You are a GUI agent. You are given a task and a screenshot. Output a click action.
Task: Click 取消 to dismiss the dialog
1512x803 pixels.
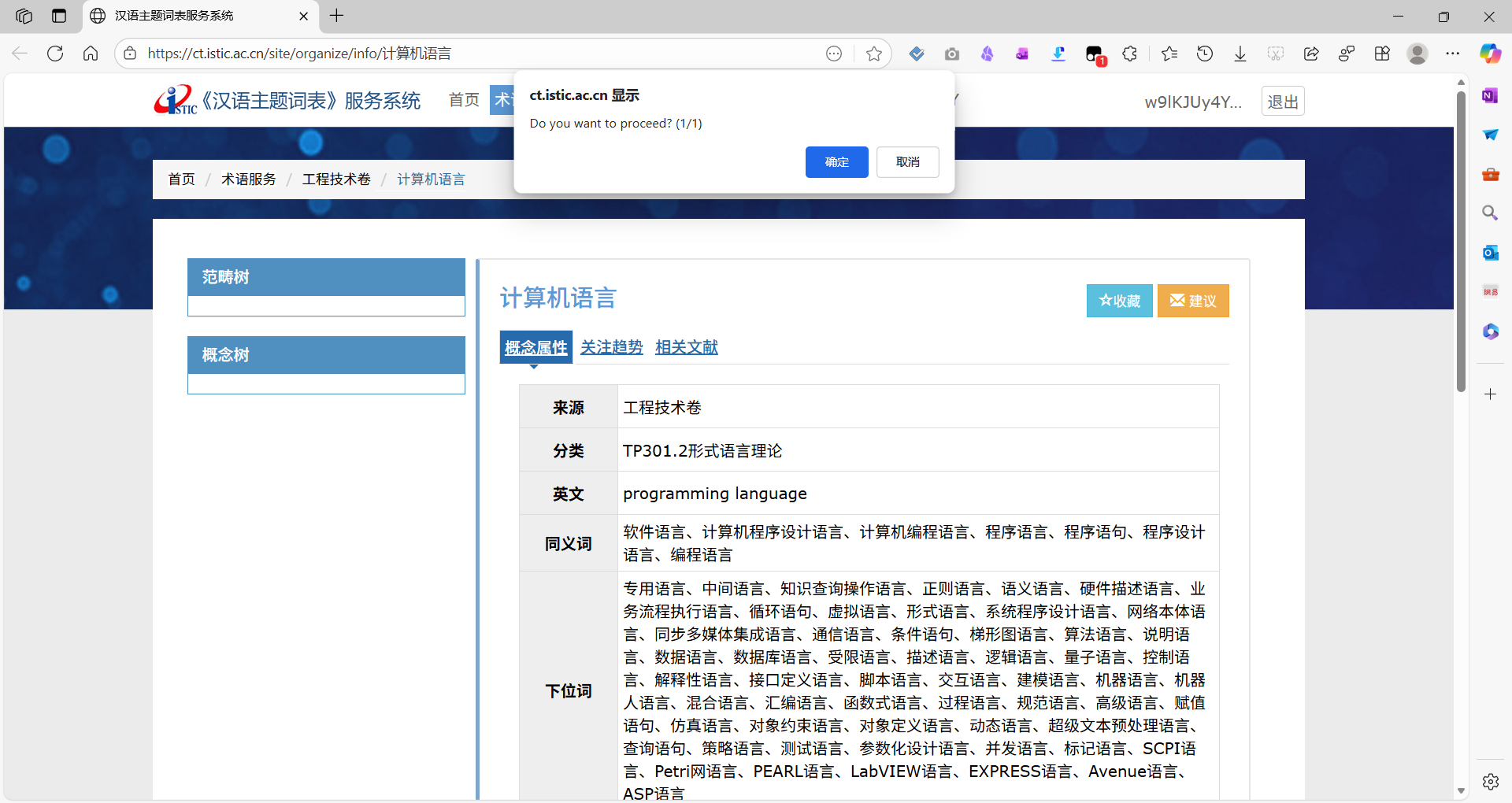pyautogui.click(x=907, y=162)
